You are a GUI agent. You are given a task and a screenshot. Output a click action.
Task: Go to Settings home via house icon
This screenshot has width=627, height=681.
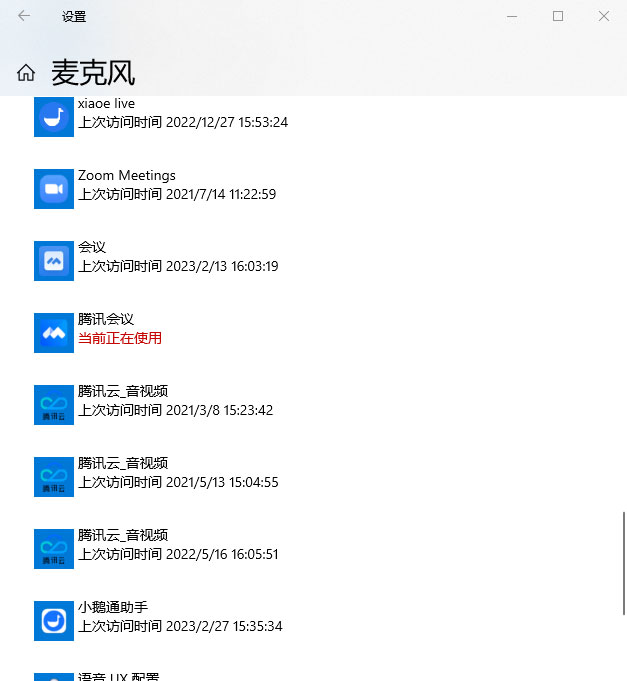coord(26,73)
